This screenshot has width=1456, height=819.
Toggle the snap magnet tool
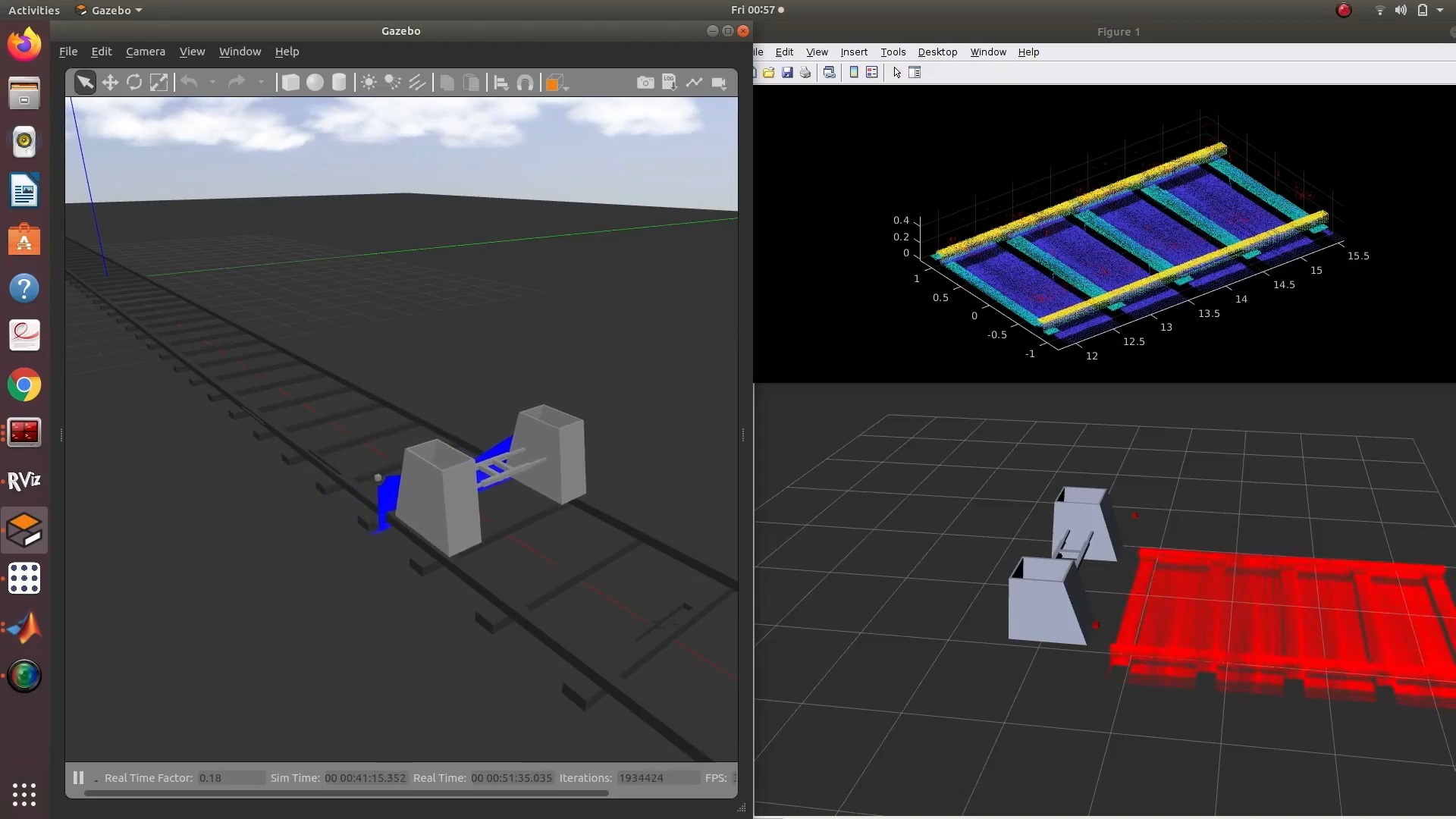pyautogui.click(x=525, y=83)
